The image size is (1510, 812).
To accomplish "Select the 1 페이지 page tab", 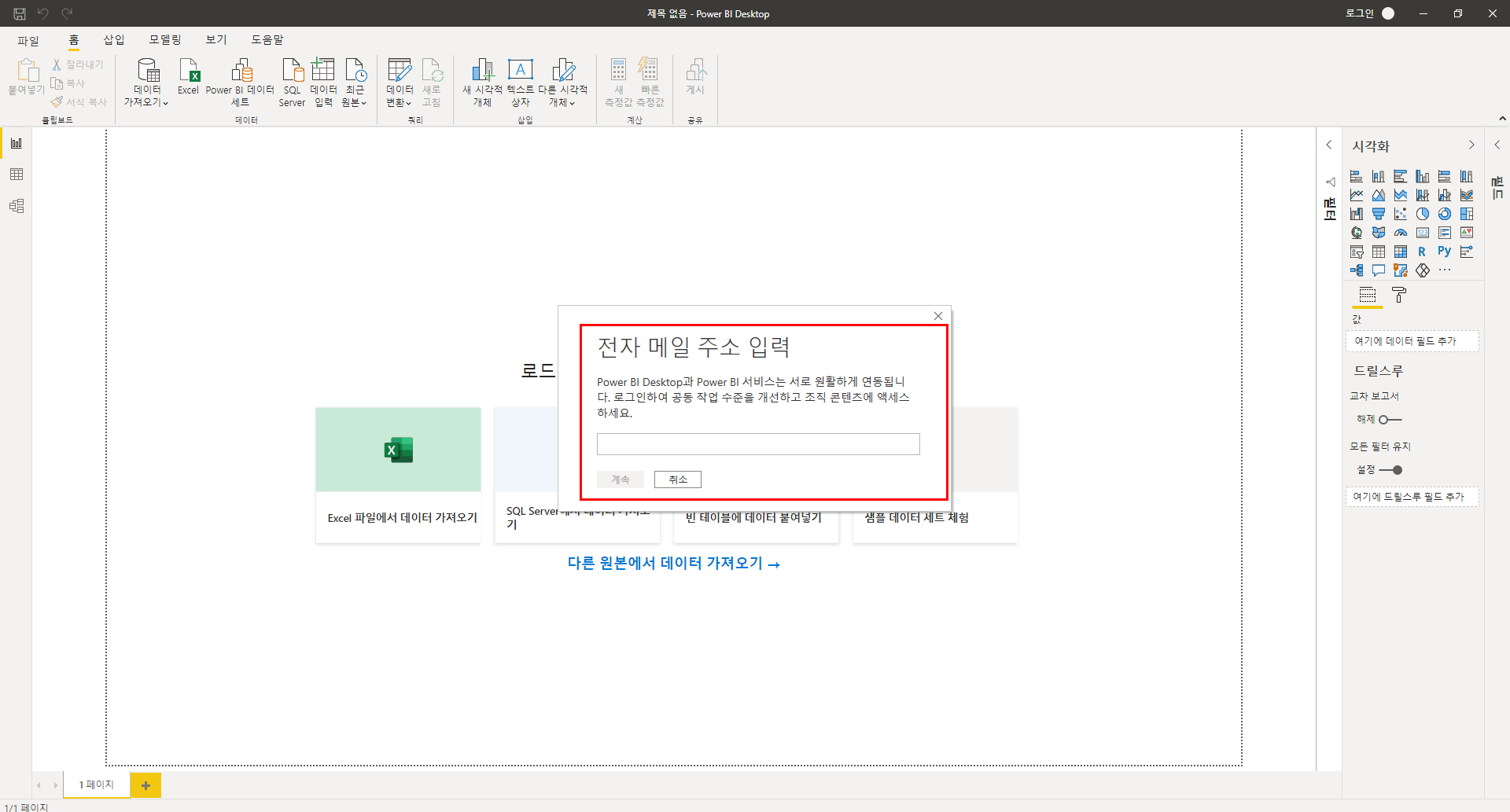I will point(97,785).
